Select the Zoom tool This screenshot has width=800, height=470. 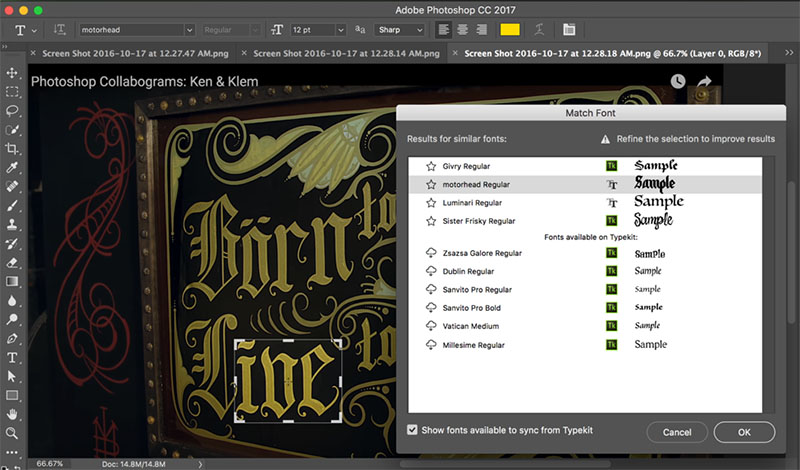coord(12,433)
